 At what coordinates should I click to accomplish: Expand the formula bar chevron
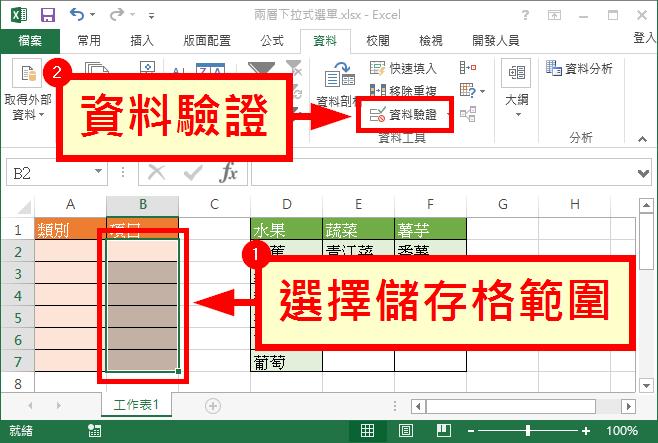tap(643, 173)
